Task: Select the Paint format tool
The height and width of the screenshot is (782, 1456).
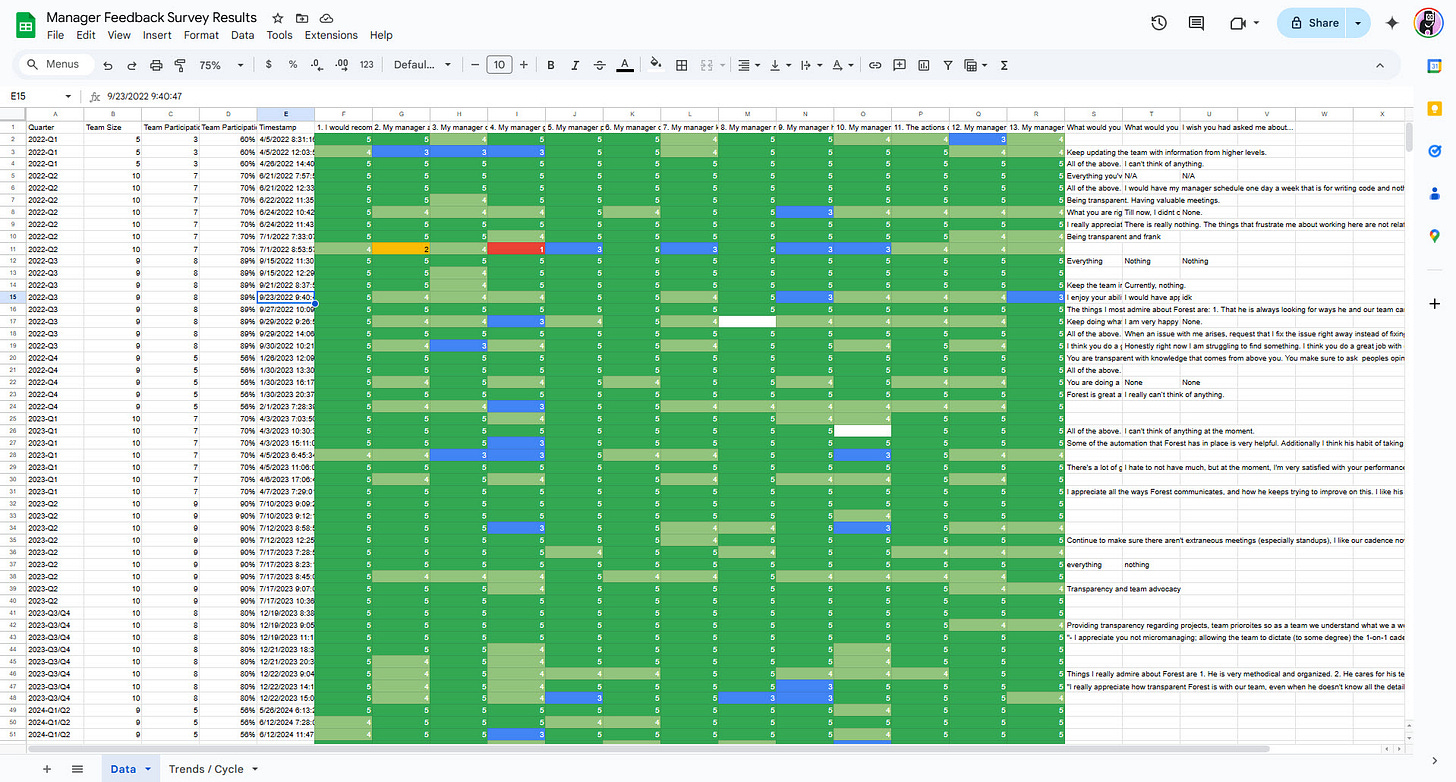Action: tap(180, 65)
